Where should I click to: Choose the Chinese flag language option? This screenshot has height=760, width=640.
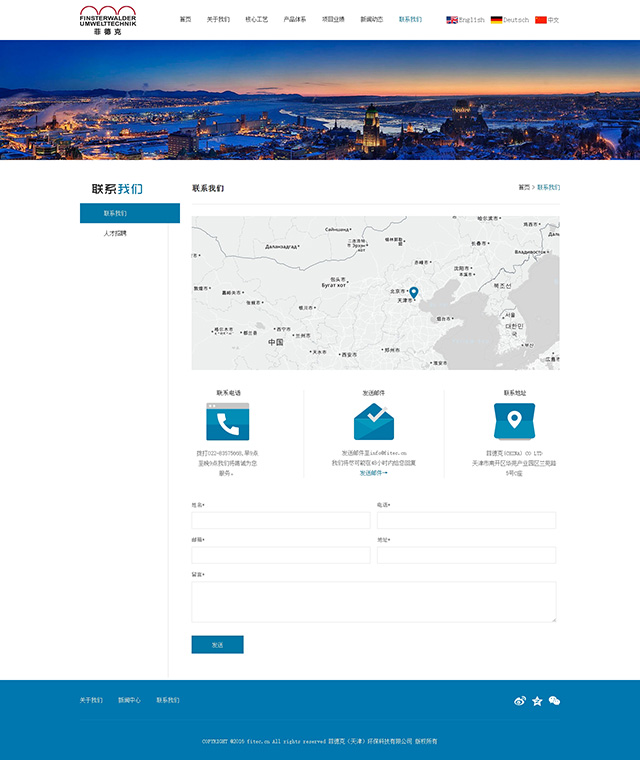pyautogui.click(x=541, y=20)
